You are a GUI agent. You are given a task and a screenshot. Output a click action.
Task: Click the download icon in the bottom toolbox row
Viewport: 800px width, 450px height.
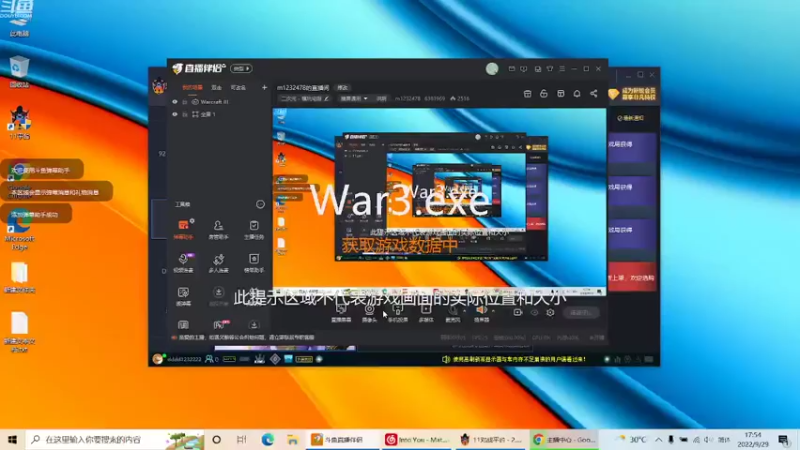point(254,324)
